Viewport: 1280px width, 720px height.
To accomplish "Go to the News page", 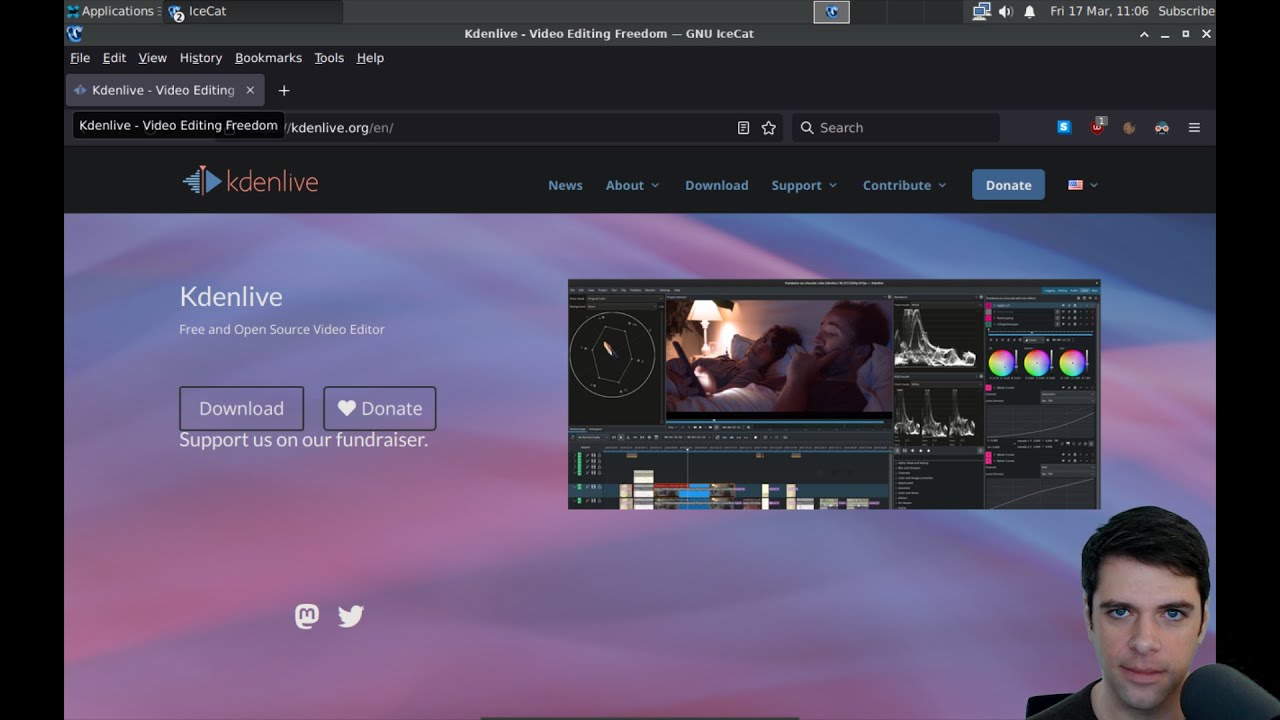I will tap(565, 185).
